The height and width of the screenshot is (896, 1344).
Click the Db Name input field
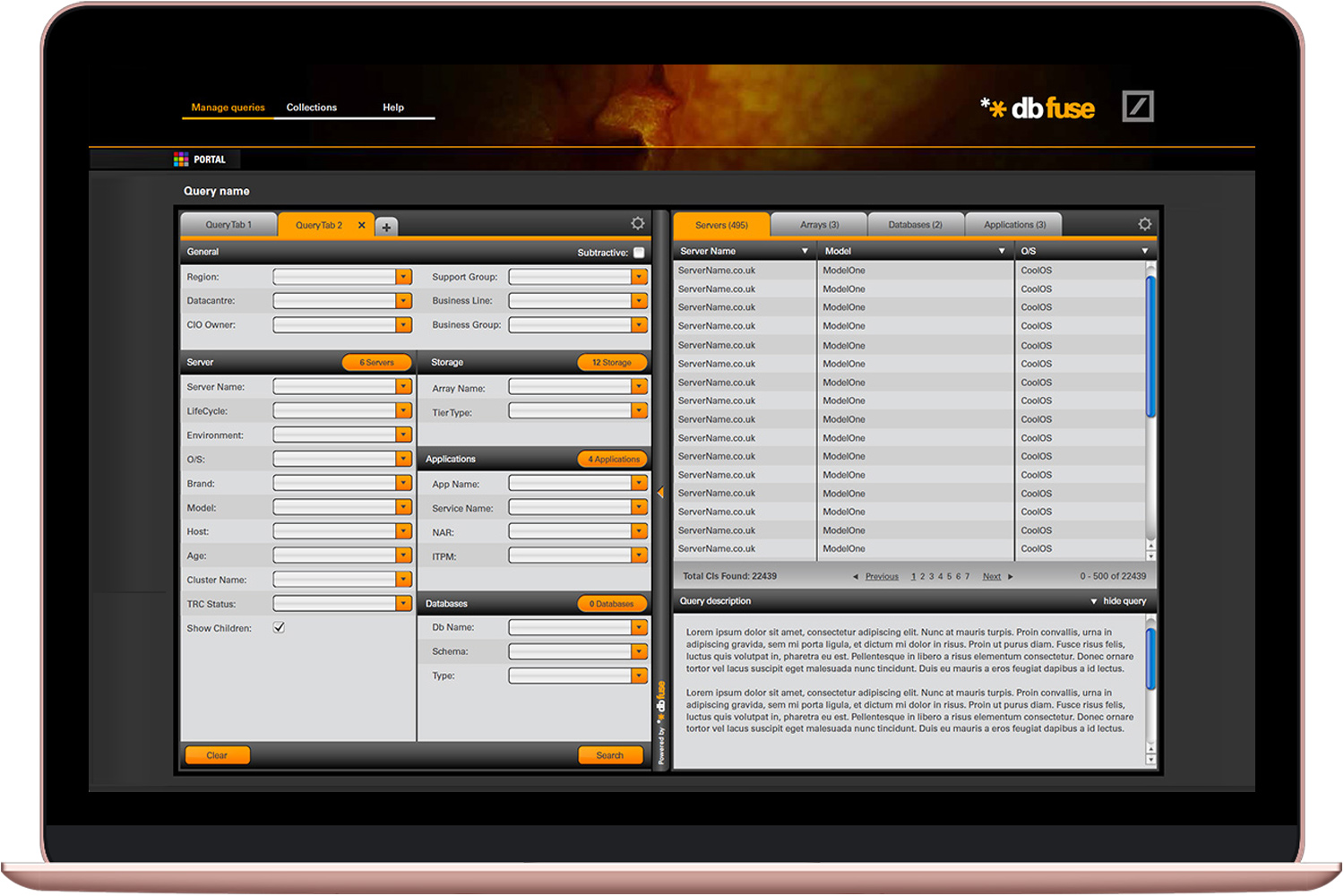[571, 627]
